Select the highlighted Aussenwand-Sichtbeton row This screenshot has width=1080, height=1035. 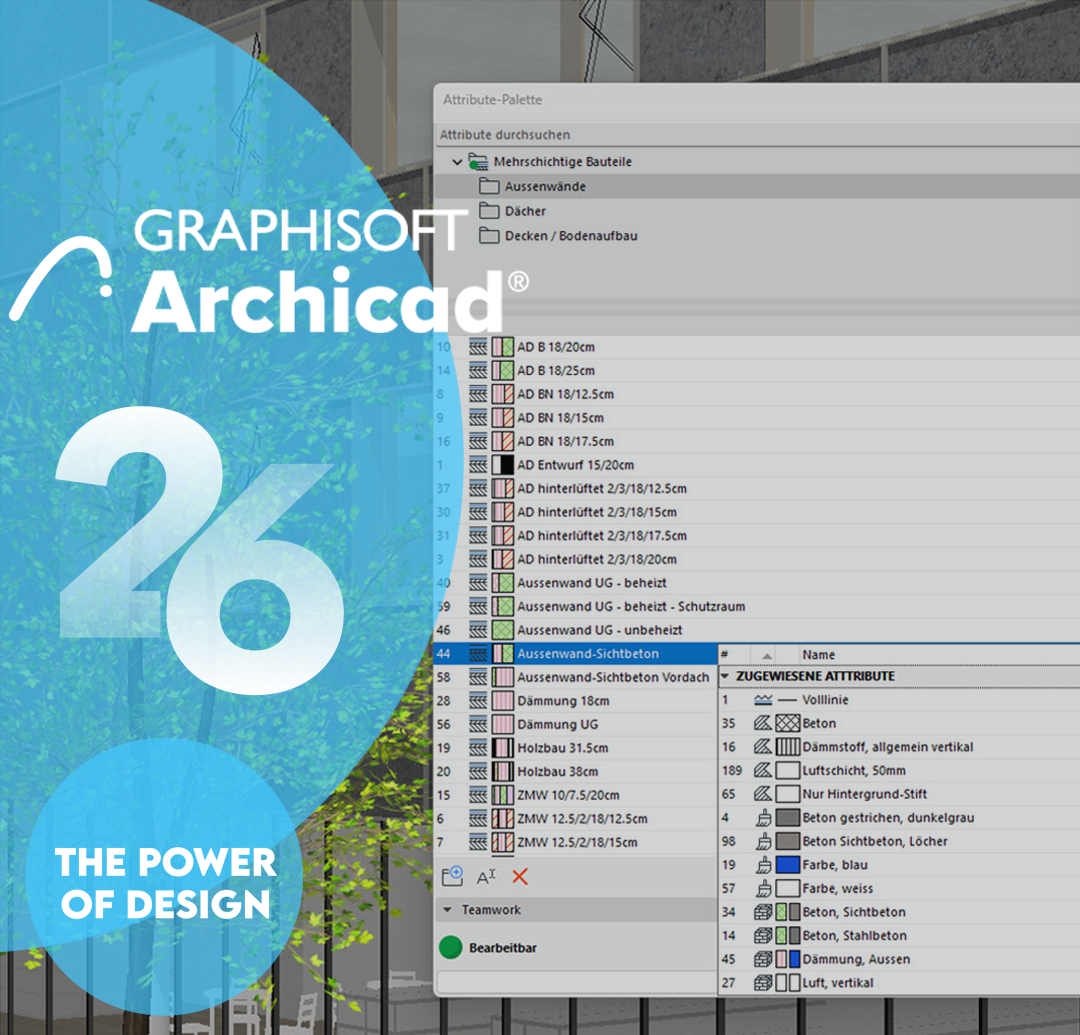576,654
